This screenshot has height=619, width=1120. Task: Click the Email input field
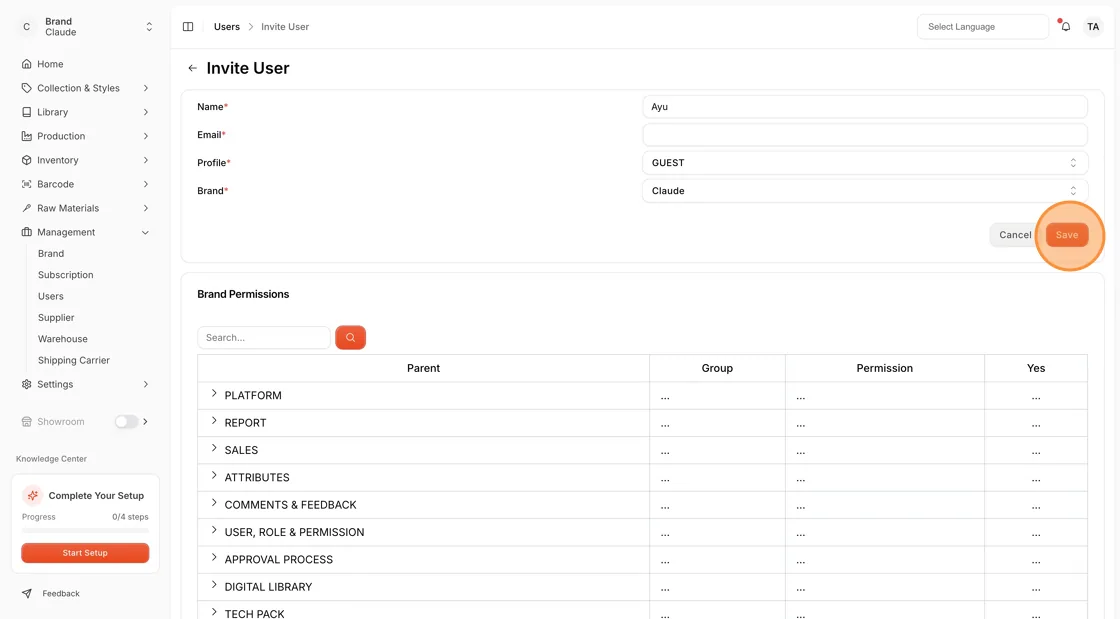pos(864,135)
